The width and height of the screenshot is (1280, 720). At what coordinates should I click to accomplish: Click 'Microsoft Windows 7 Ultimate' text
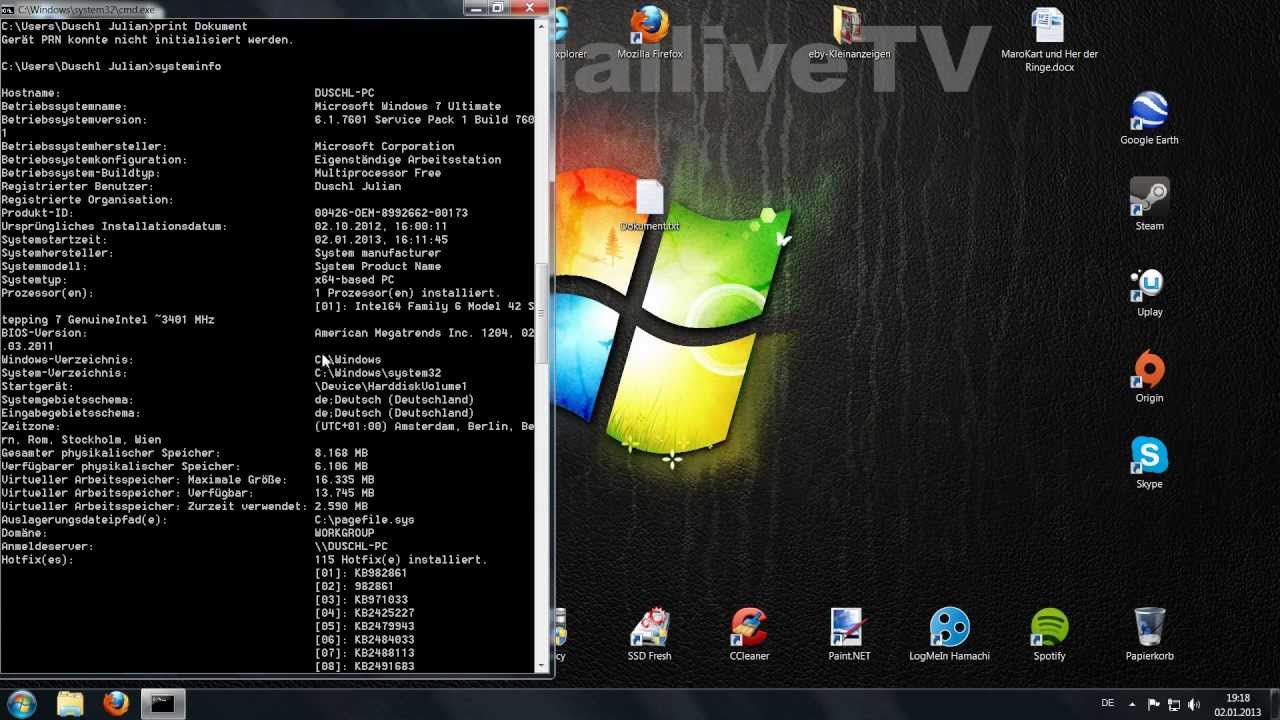(408, 106)
